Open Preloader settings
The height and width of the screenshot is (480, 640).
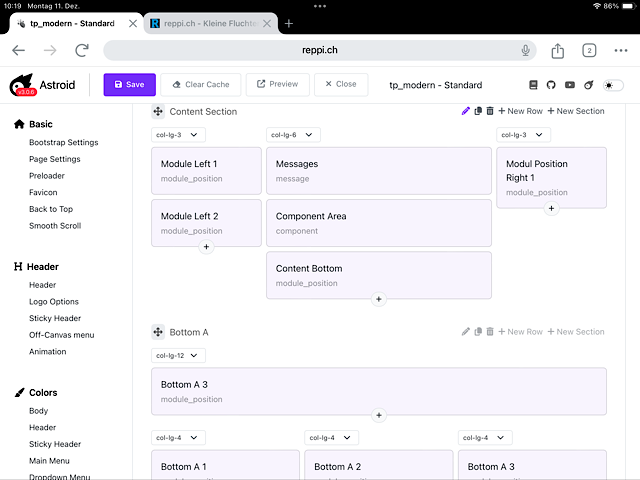[x=47, y=176]
